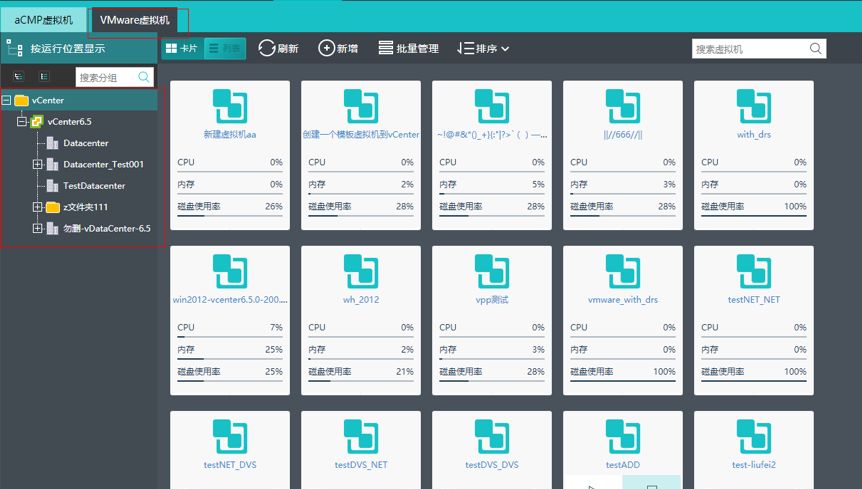This screenshot has height=489, width=862.
Task: Click the wh_2012 VM icon
Action: [x=361, y=271]
